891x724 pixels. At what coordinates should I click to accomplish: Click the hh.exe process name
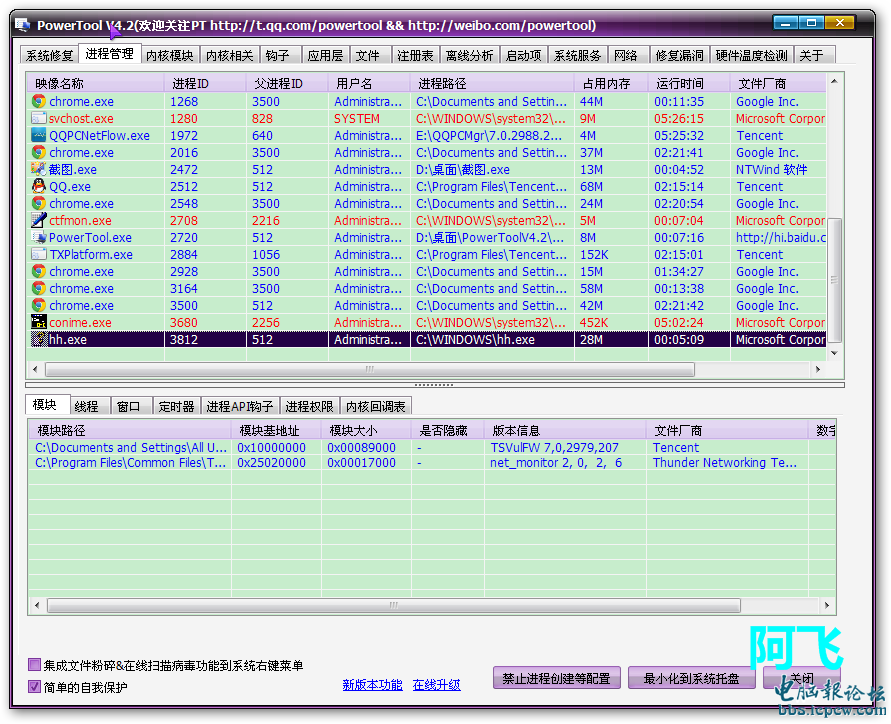pyautogui.click(x=68, y=339)
